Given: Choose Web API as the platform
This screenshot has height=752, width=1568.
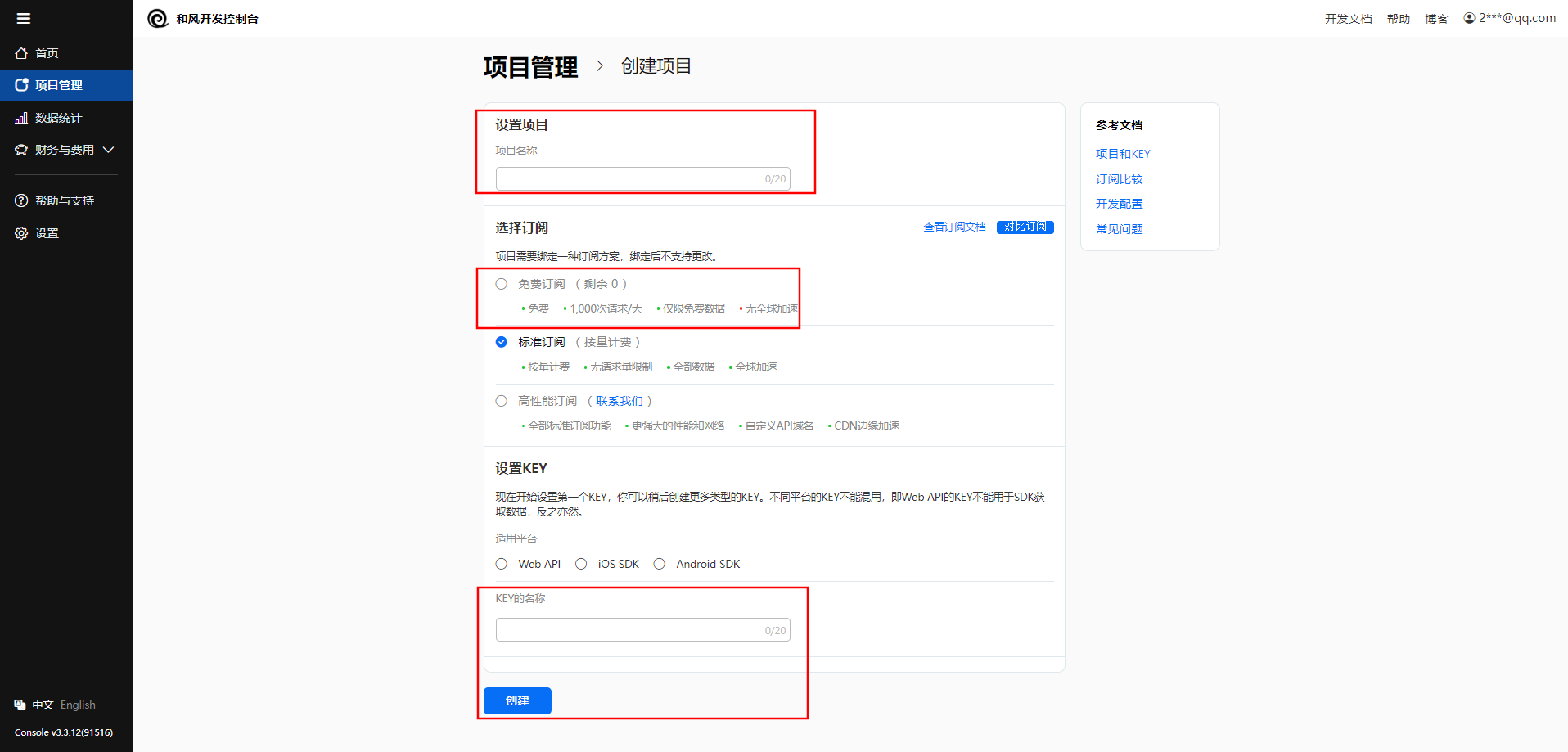Looking at the screenshot, I should [x=501, y=564].
